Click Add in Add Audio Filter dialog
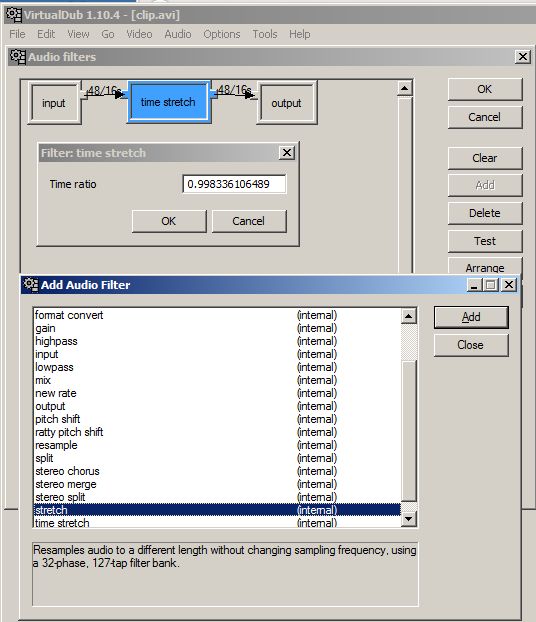The image size is (536, 622). 471,317
